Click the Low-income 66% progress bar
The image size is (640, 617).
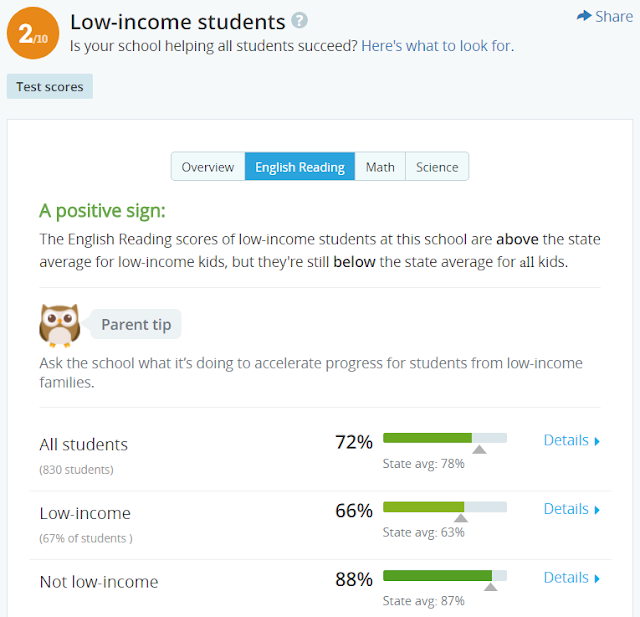(x=444, y=507)
